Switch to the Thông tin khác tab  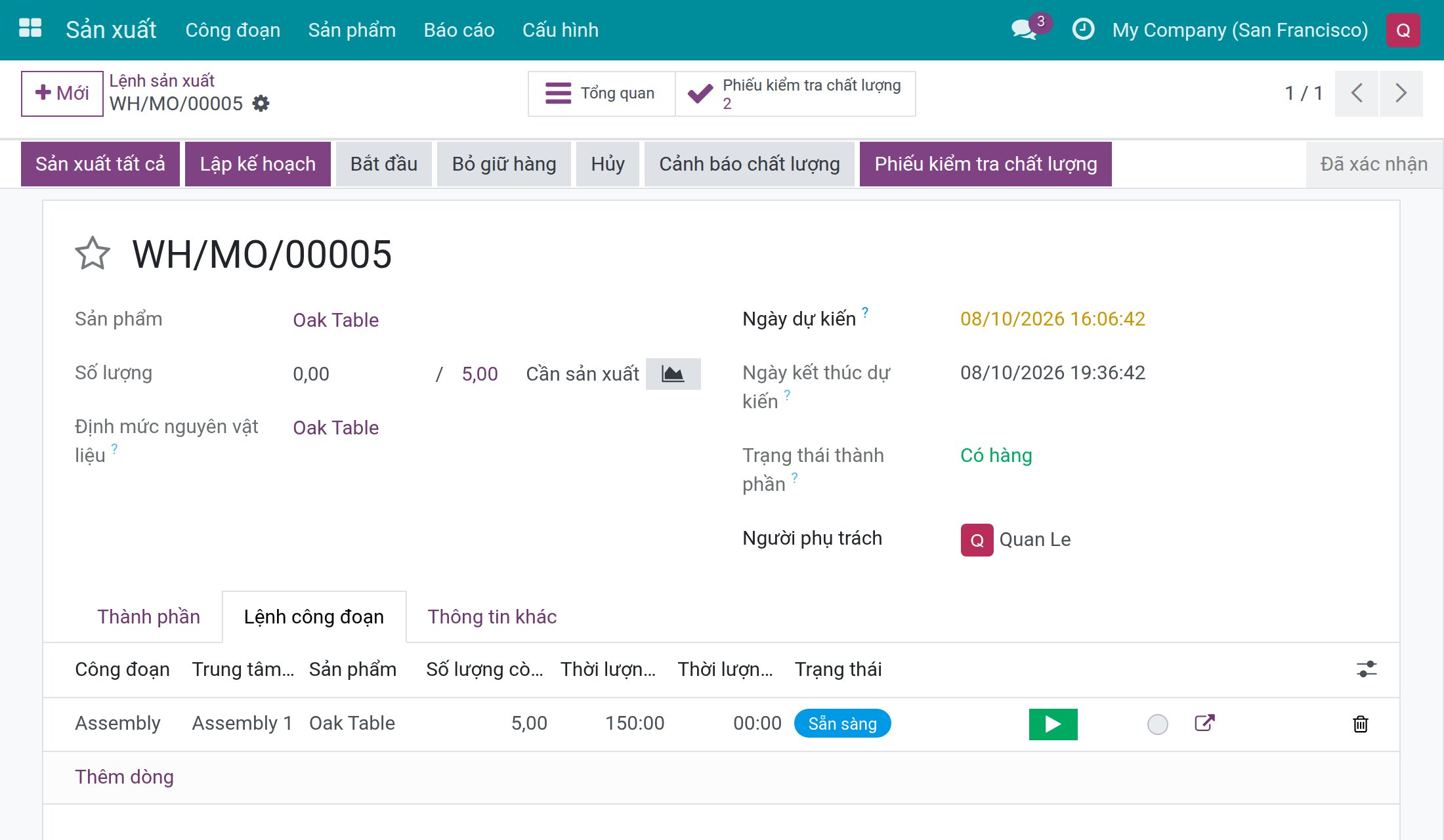pos(492,617)
